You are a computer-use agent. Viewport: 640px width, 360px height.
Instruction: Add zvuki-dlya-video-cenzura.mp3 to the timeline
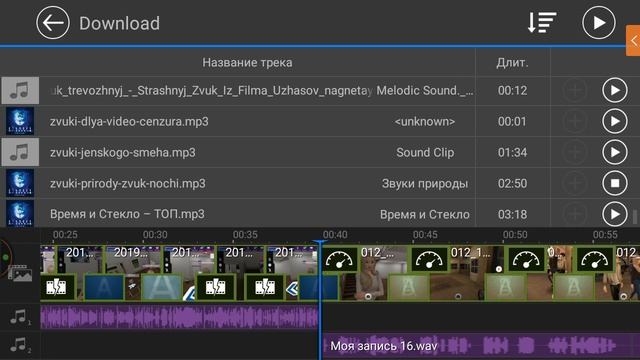575,121
